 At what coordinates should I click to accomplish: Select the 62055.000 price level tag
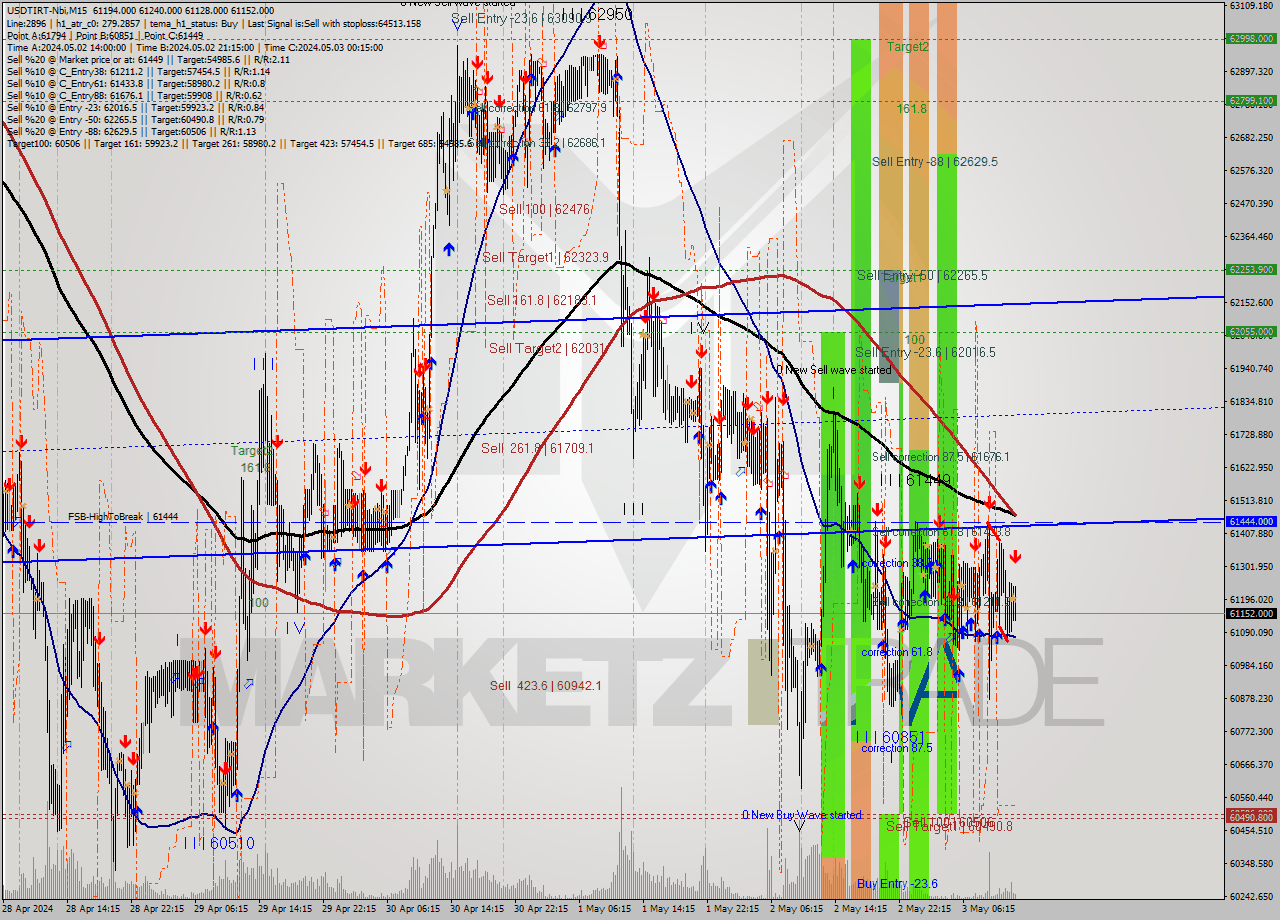(1250, 331)
